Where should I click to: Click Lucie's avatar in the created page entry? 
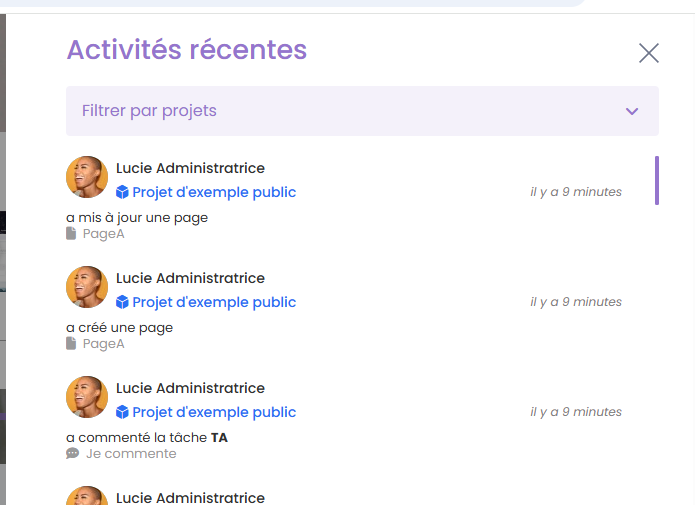click(87, 287)
